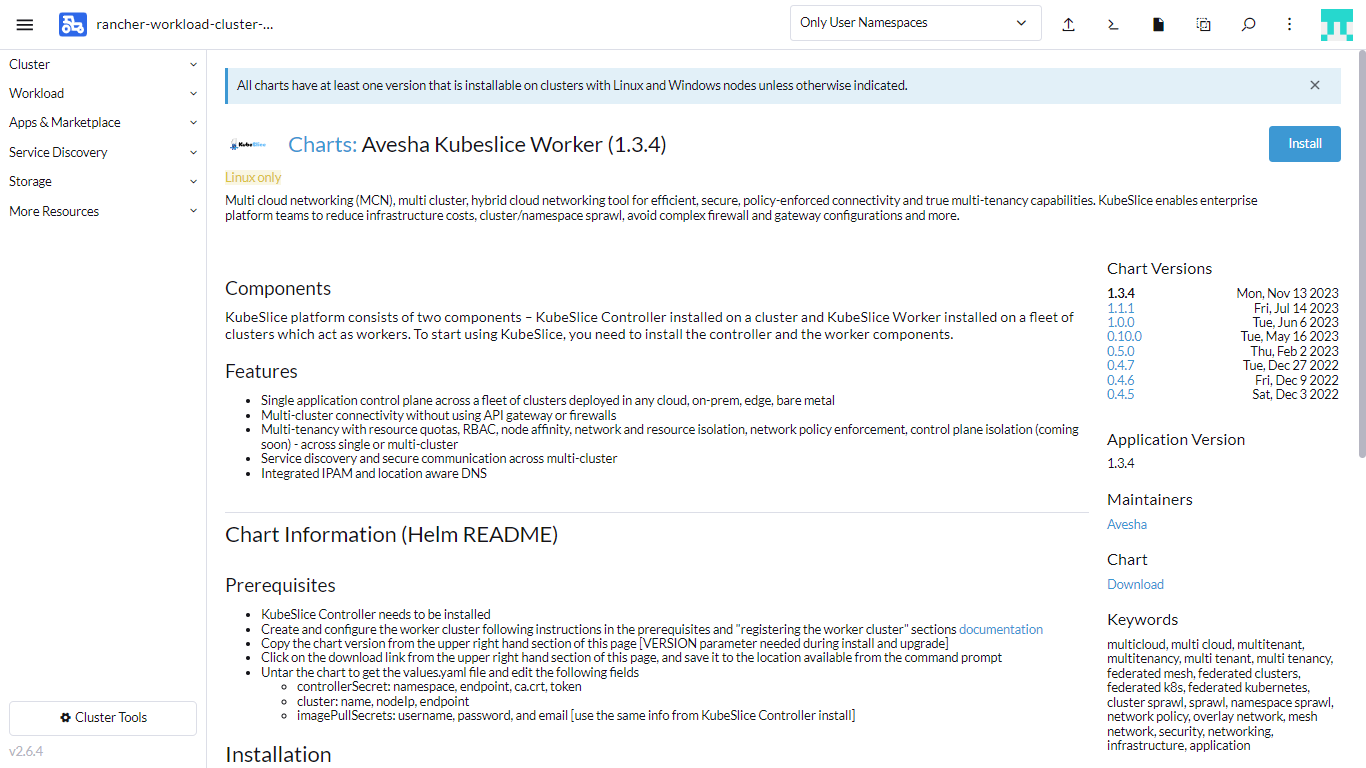1366x768 pixels.
Task: Expand the Apps & Marketplace section
Action: click(103, 122)
